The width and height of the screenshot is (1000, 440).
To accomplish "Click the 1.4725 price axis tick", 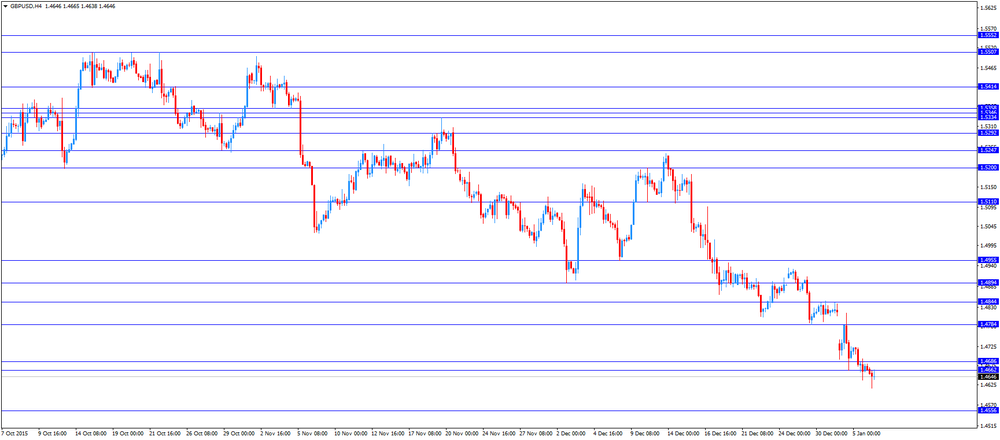I will click(x=989, y=347).
